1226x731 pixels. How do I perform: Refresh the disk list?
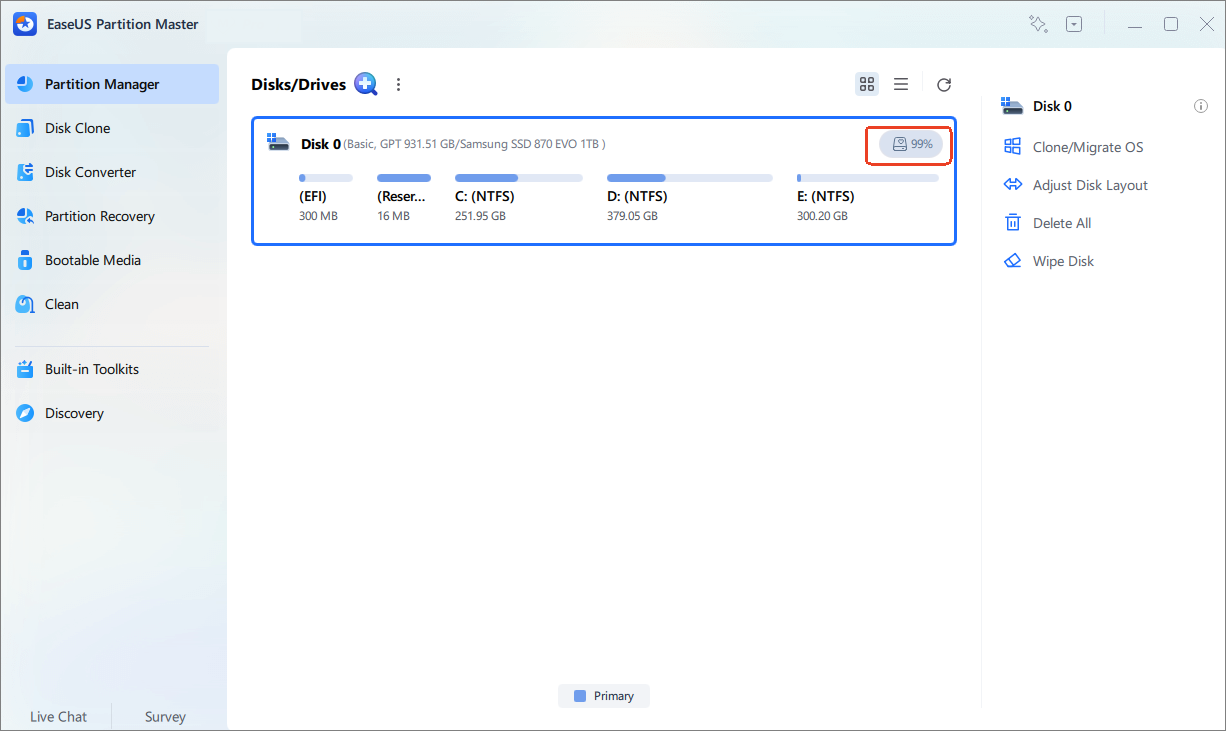[943, 85]
